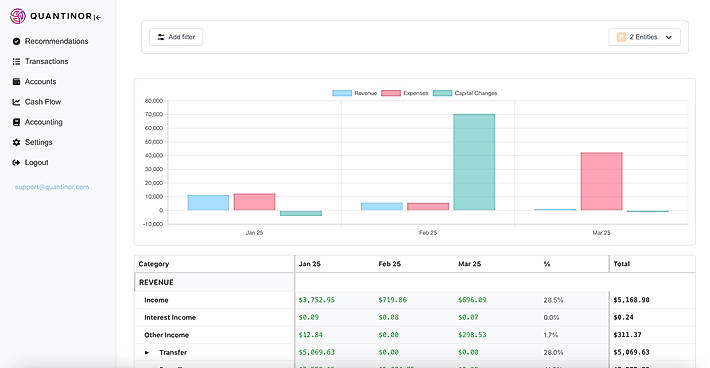
Task: Click the Settings gear icon
Action: (16, 142)
